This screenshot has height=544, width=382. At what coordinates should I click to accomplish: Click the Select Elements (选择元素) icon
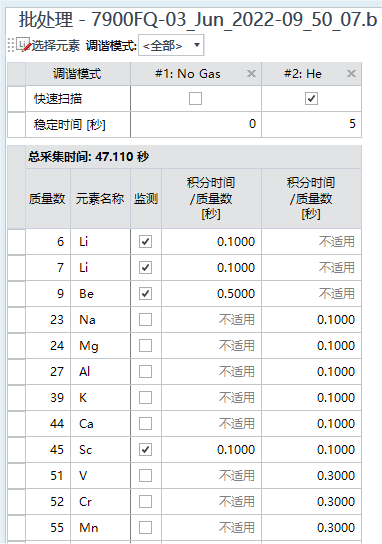pyautogui.click(x=24, y=45)
